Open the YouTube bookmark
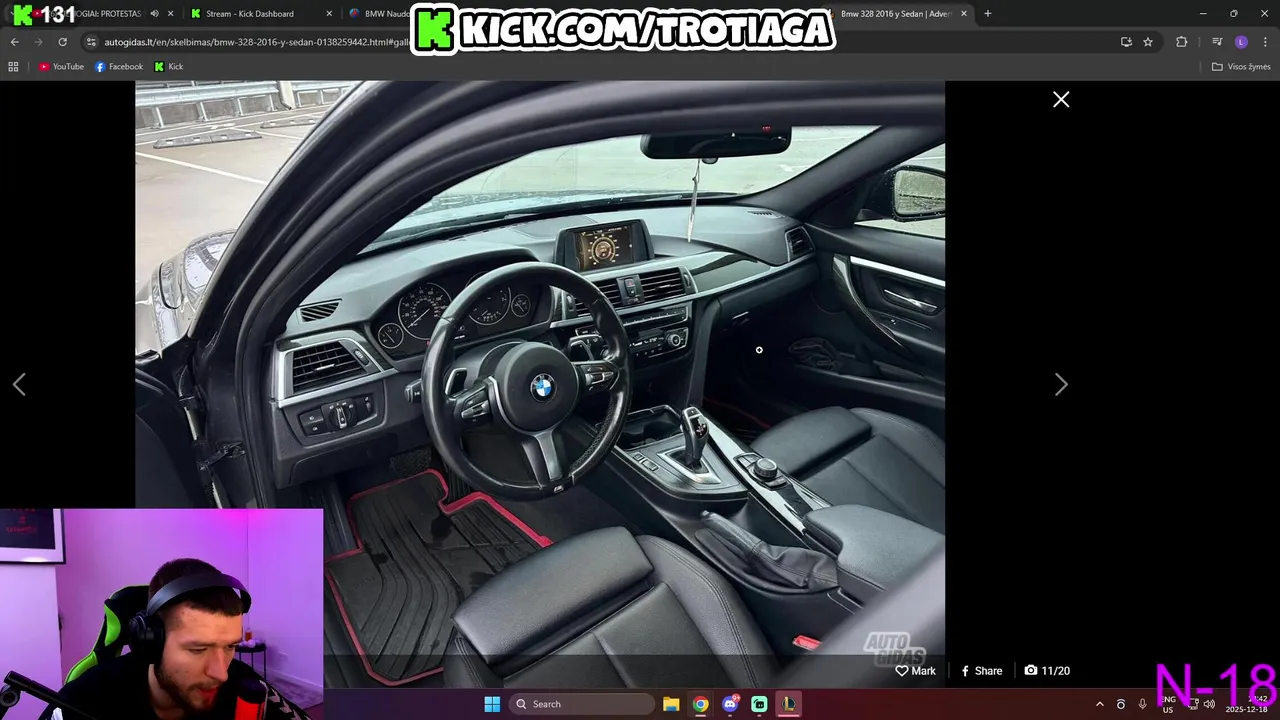Viewport: 1280px width, 720px height. pos(62,67)
